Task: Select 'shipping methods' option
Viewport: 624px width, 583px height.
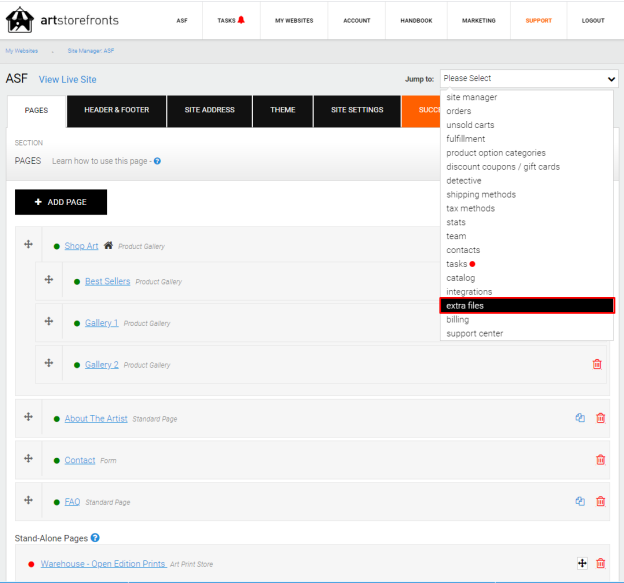Action: tap(526, 195)
